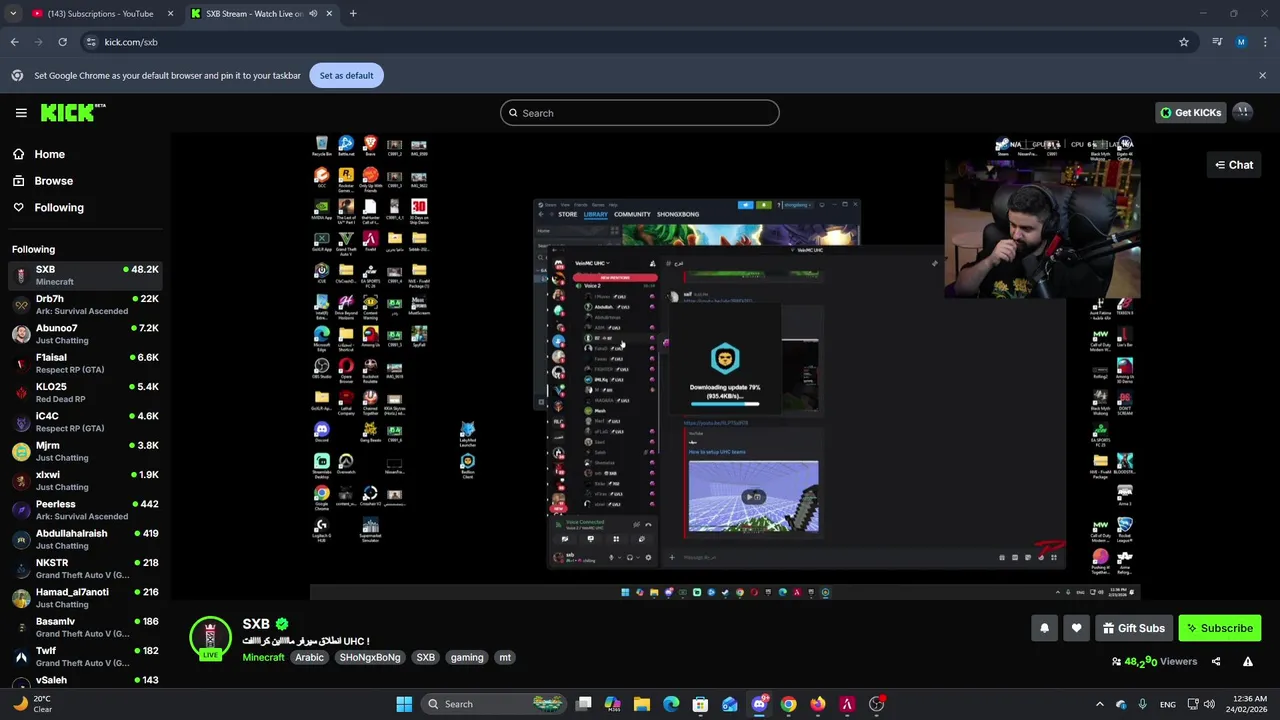This screenshot has height=720, width=1280.
Task: Click the gaming tag
Action: click(467, 657)
